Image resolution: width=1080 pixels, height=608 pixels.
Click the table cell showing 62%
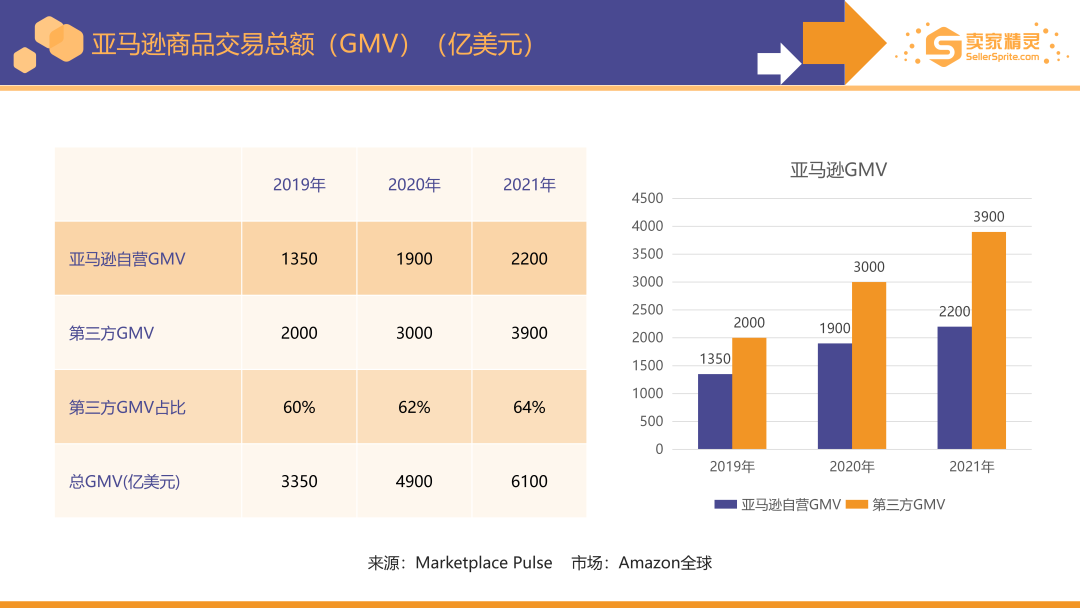point(414,407)
